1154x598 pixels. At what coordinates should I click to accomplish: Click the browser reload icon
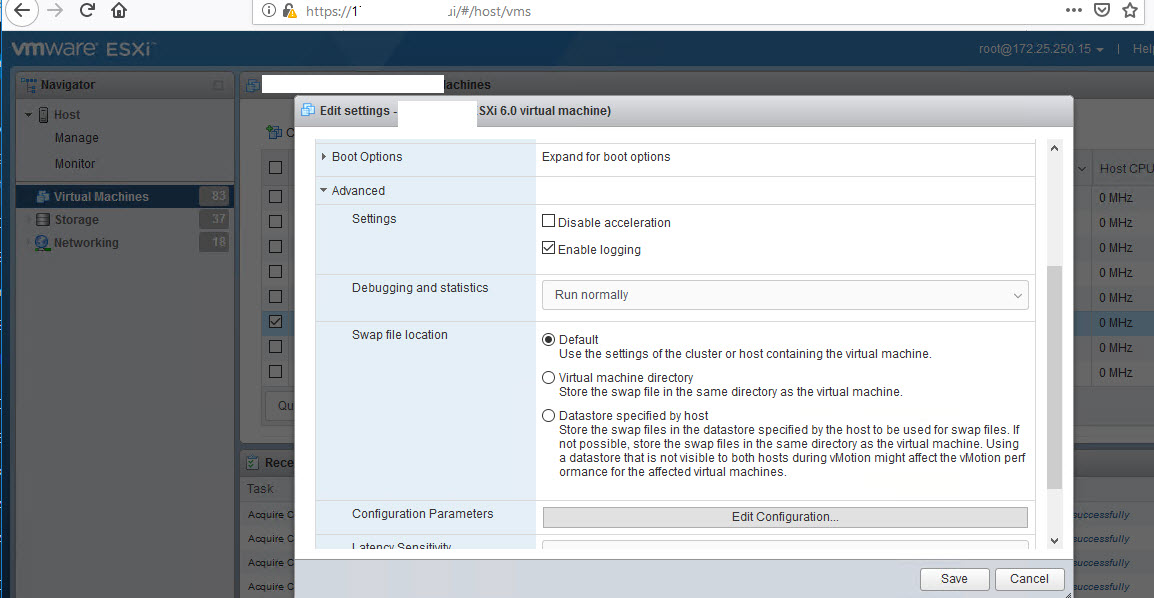pos(87,11)
